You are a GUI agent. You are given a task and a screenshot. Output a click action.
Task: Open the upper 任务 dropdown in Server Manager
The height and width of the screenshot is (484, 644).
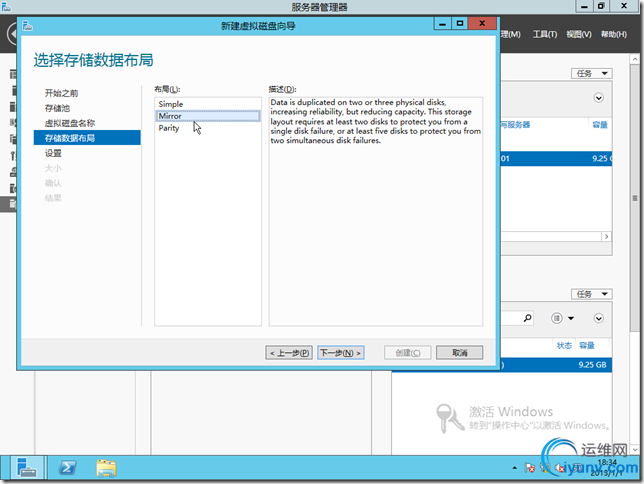coord(591,73)
